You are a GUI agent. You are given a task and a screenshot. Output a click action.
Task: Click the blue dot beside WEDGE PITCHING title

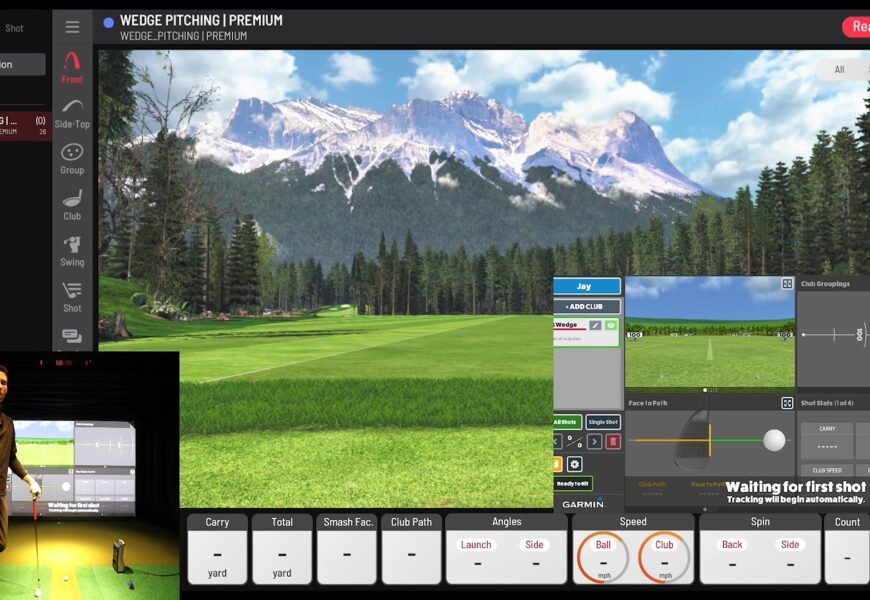coord(109,22)
